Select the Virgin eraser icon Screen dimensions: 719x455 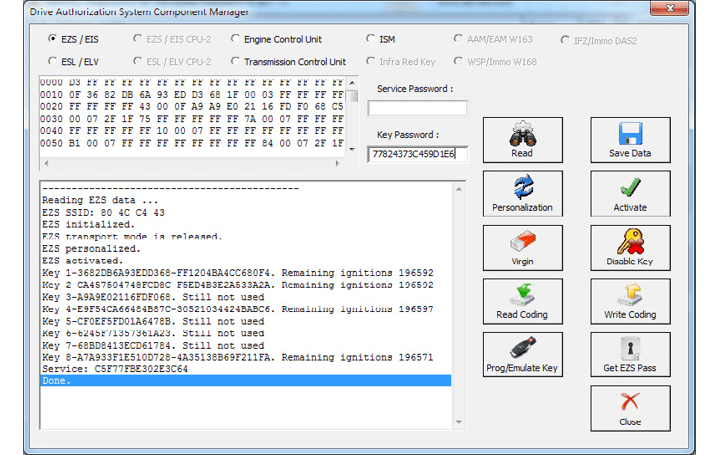[x=522, y=242]
